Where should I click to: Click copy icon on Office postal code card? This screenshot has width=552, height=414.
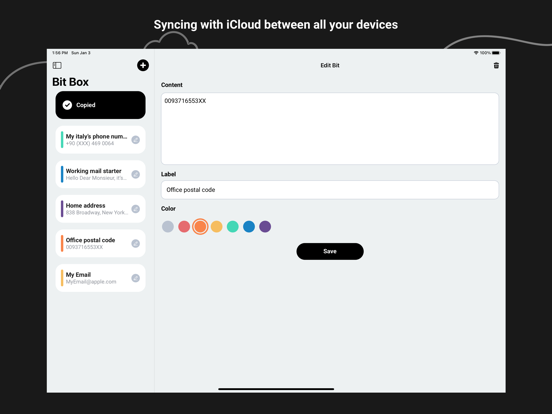point(136,243)
